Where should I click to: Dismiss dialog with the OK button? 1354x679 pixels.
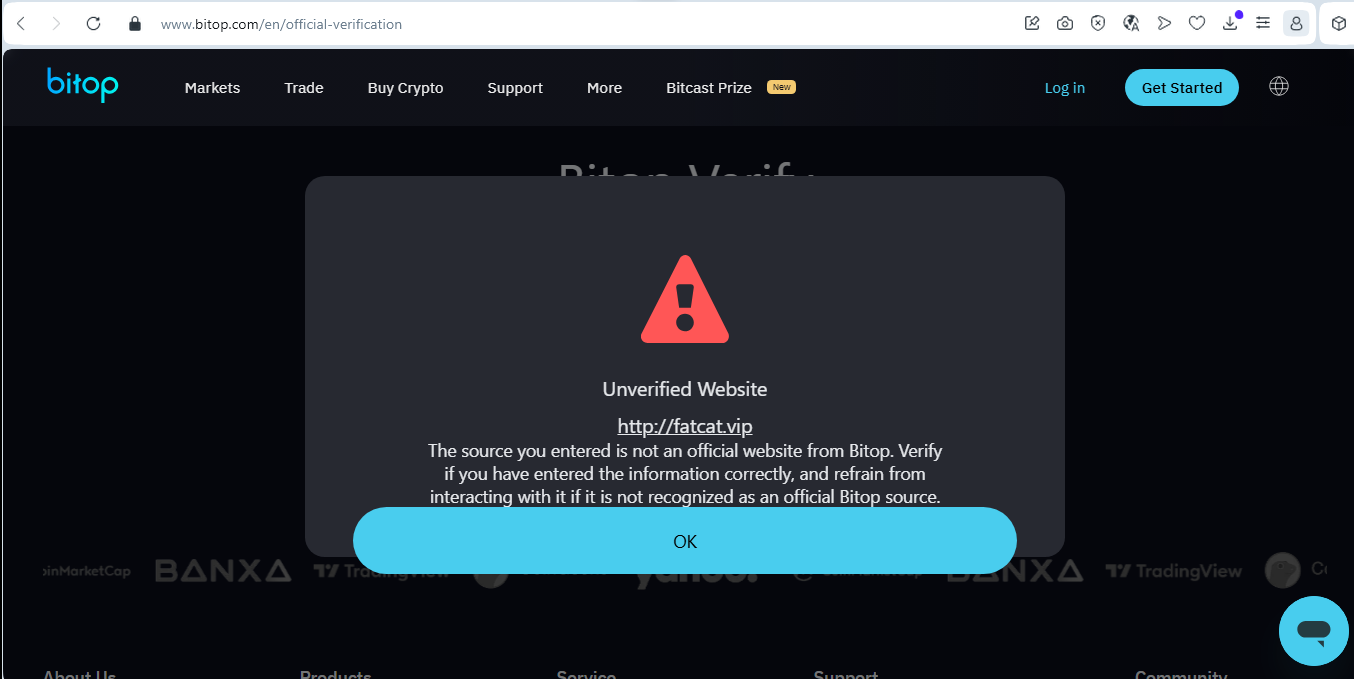[685, 541]
